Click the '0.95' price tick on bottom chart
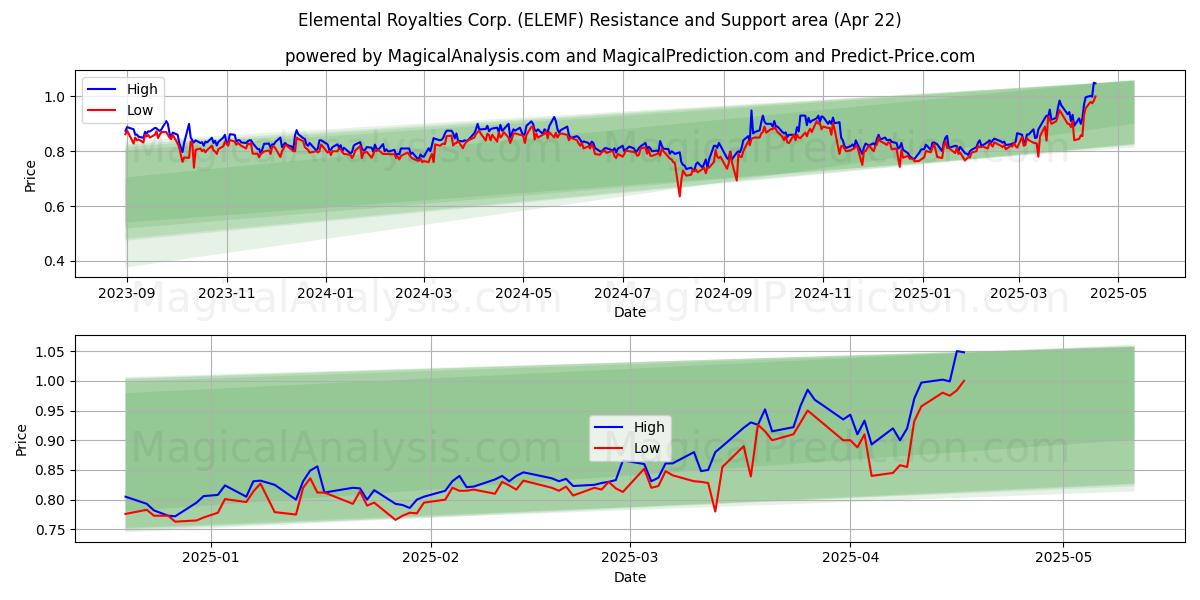 pos(51,411)
